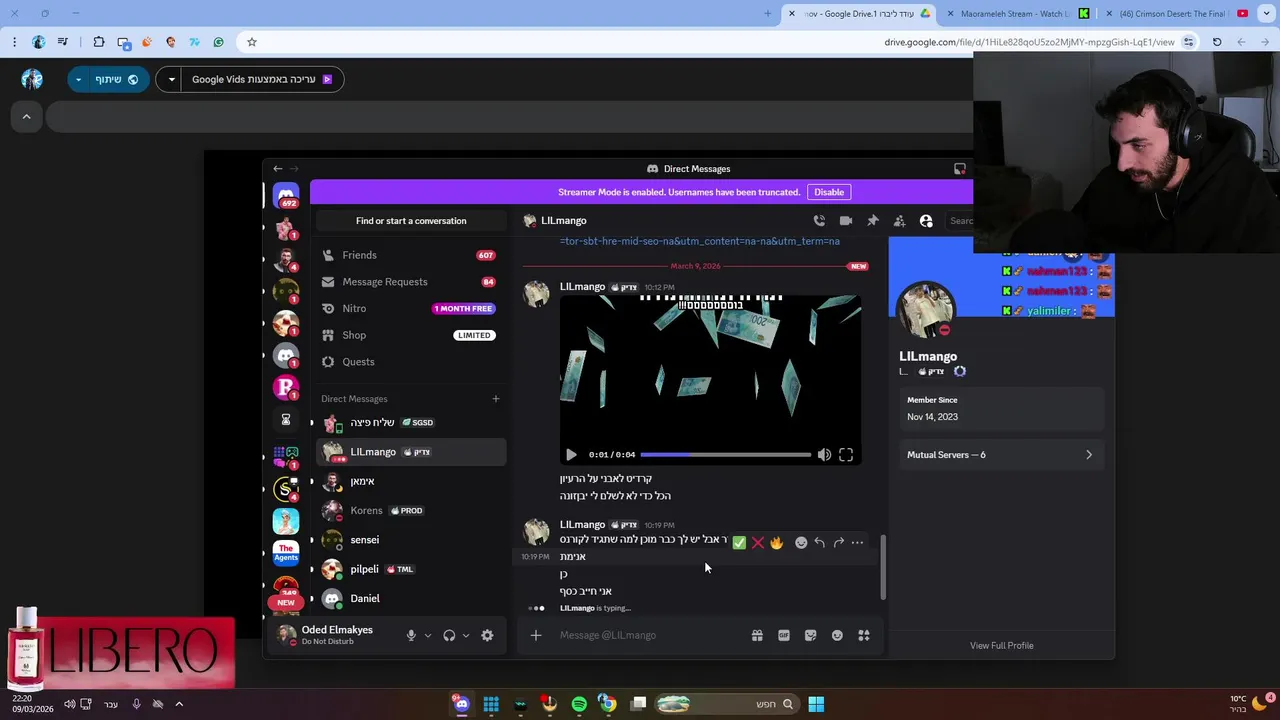Open share options dropdown arrow
This screenshot has width=1280, height=720.
[x=79, y=79]
